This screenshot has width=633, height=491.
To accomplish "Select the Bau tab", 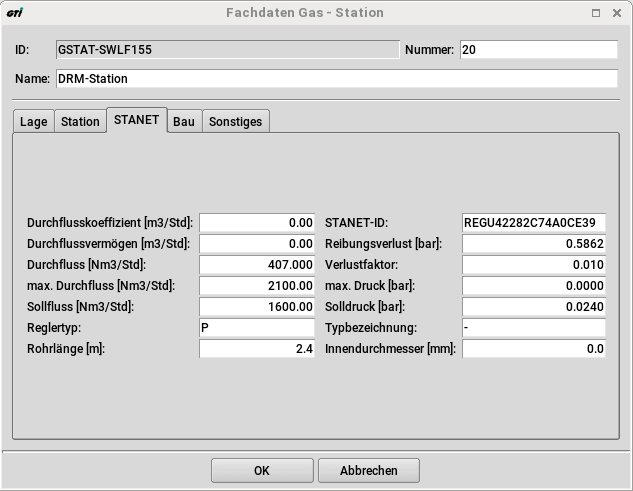I will point(184,122).
